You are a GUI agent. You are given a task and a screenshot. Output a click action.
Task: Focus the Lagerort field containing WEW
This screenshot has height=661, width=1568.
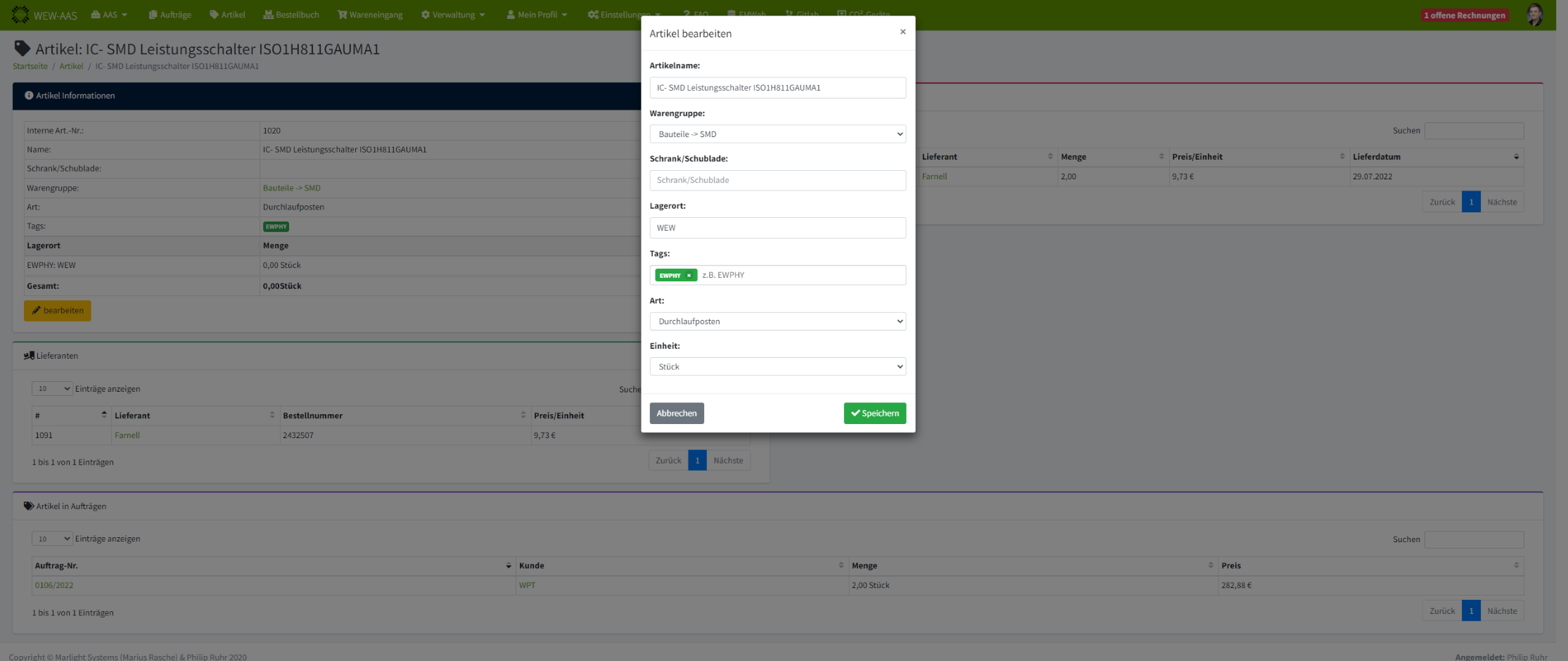click(777, 228)
